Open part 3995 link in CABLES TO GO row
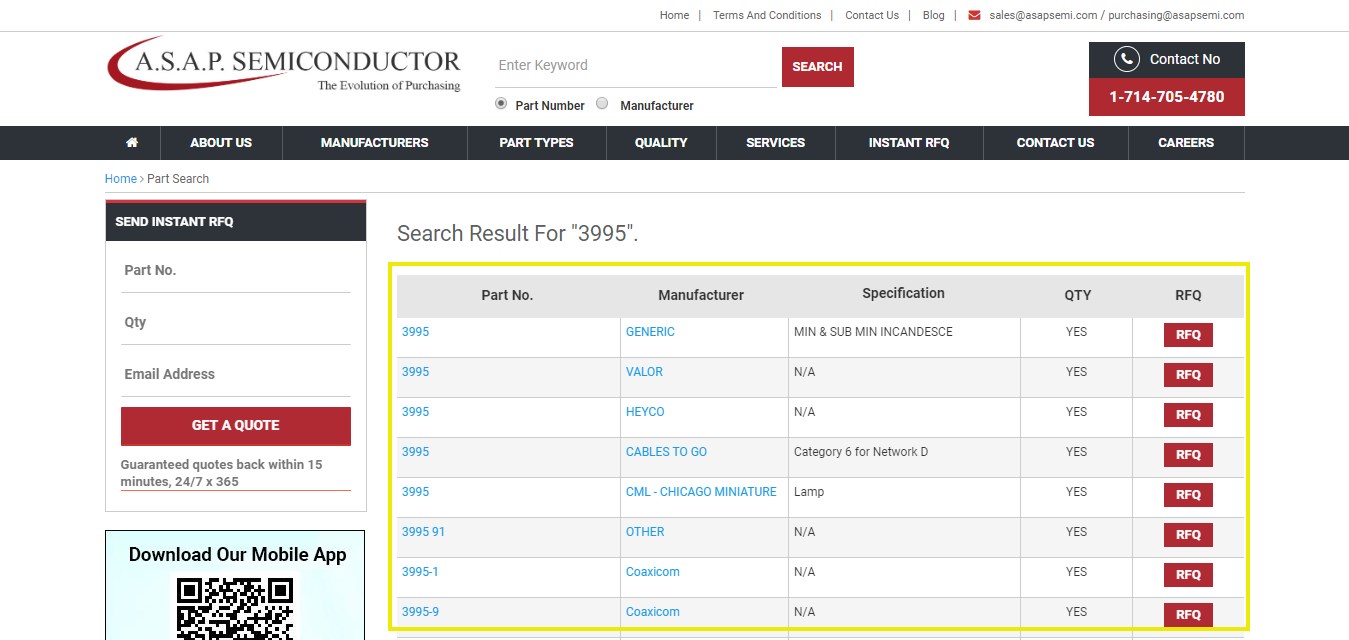1349x640 pixels. click(415, 452)
